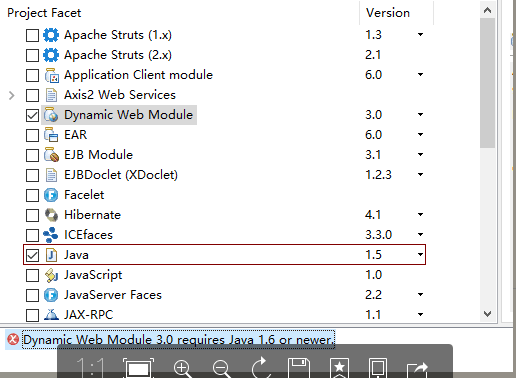Select the EJB Module facet row

click(225, 155)
